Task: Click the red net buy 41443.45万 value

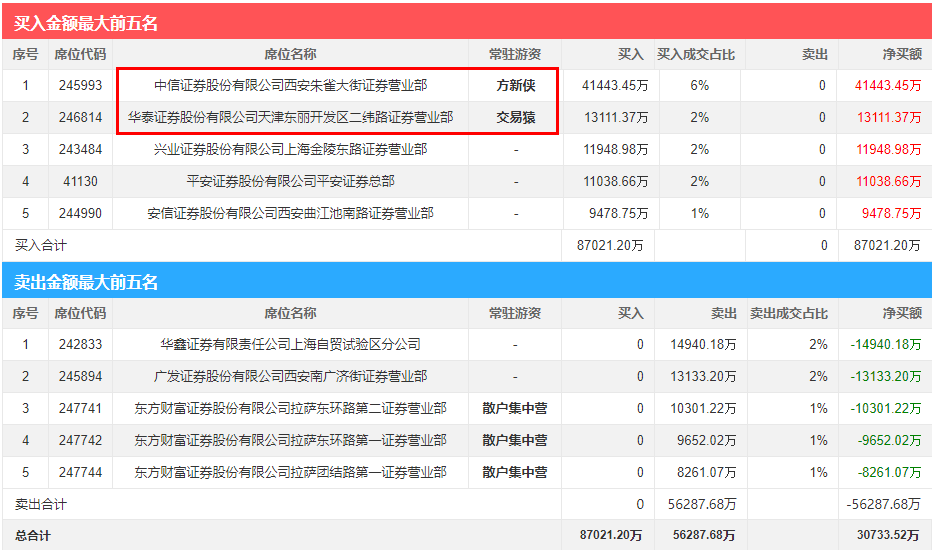Action: [x=888, y=86]
